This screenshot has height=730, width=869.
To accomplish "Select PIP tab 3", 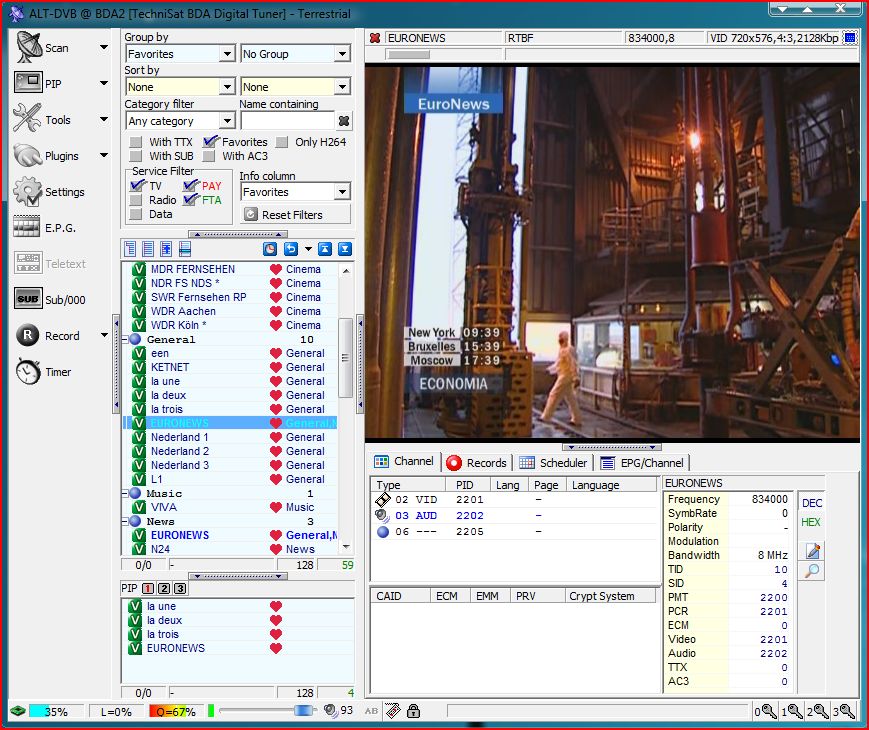I will point(180,588).
